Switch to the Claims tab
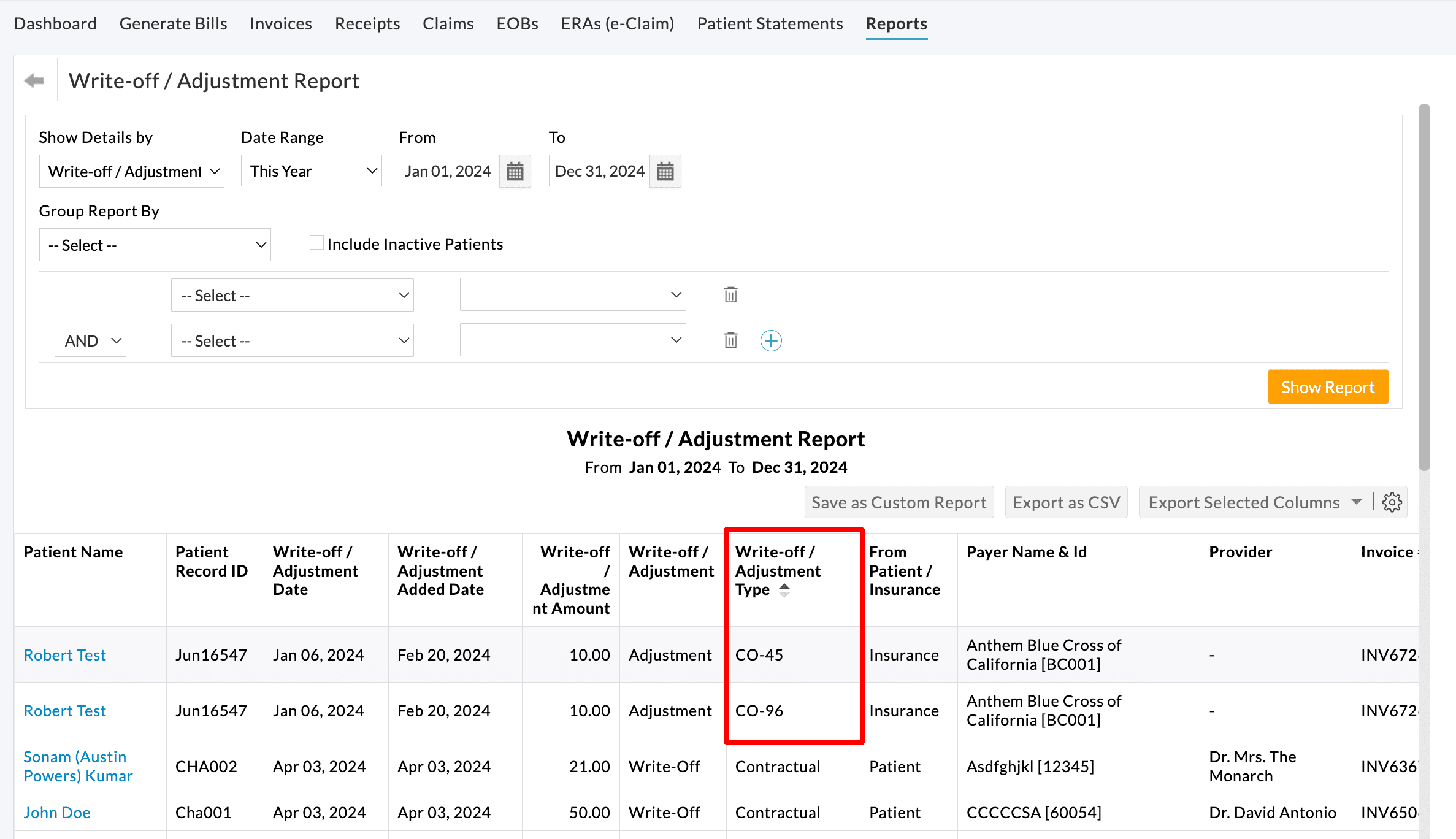 (x=448, y=23)
